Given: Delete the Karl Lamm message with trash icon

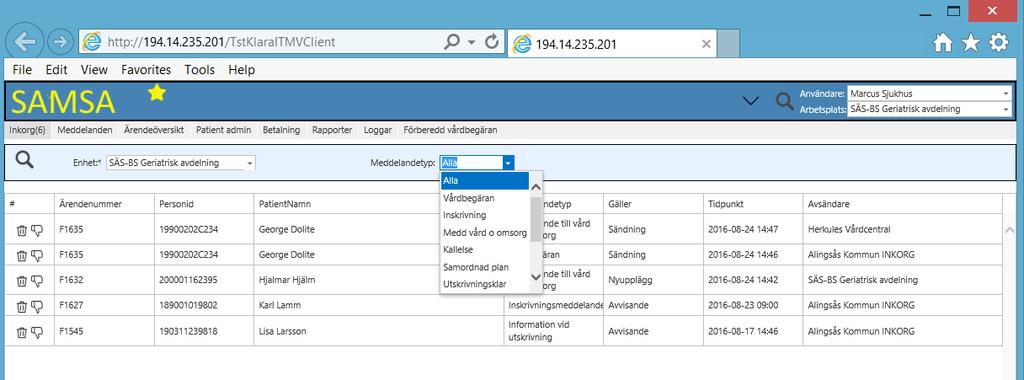Looking at the screenshot, I should coord(22,306).
